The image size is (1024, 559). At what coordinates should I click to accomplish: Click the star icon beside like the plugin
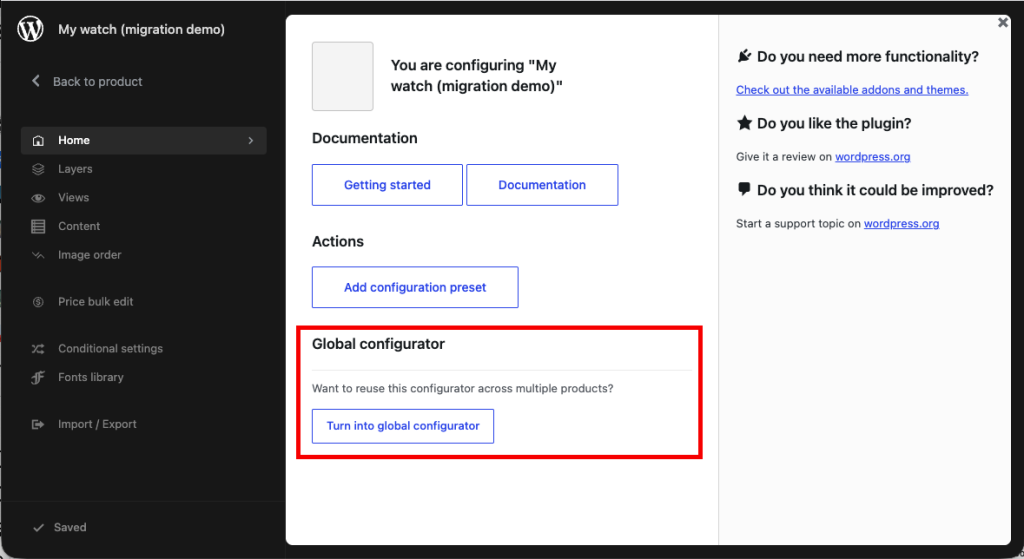(744, 123)
